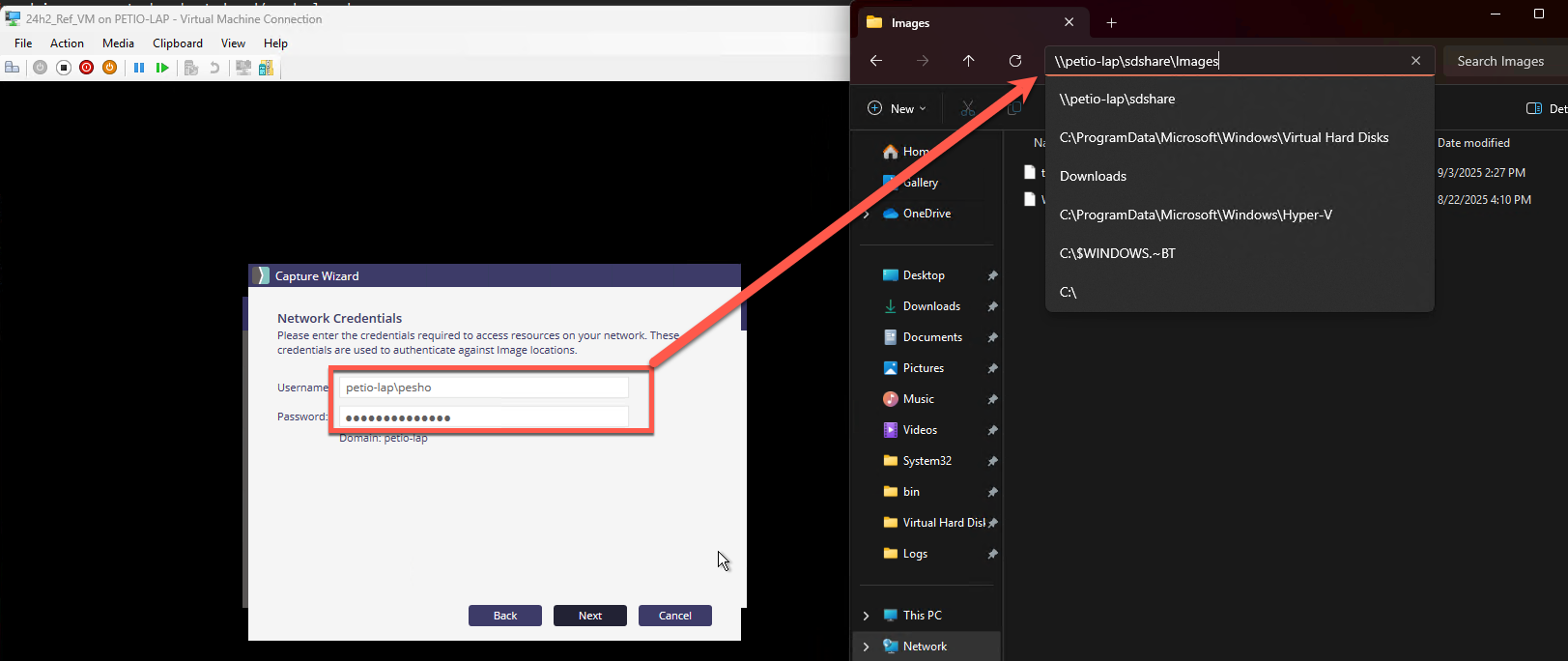Sort by the Date modified column header
1568x661 pixels.
pos(1473,143)
